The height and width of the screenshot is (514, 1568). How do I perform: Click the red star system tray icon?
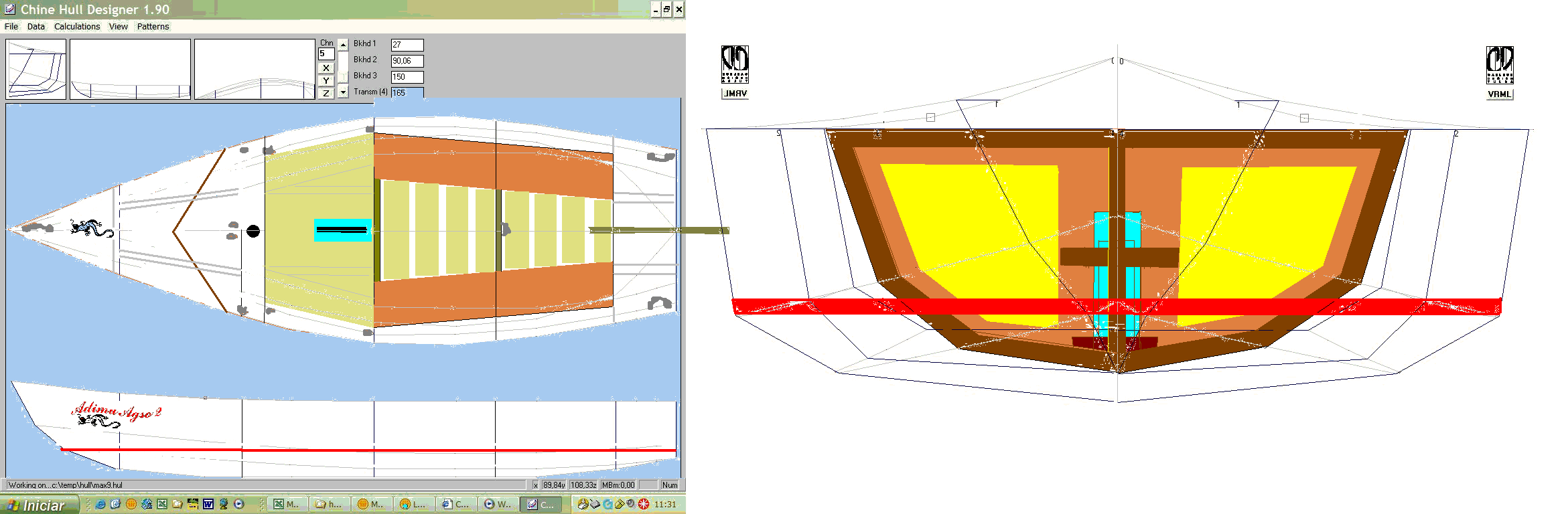(644, 504)
